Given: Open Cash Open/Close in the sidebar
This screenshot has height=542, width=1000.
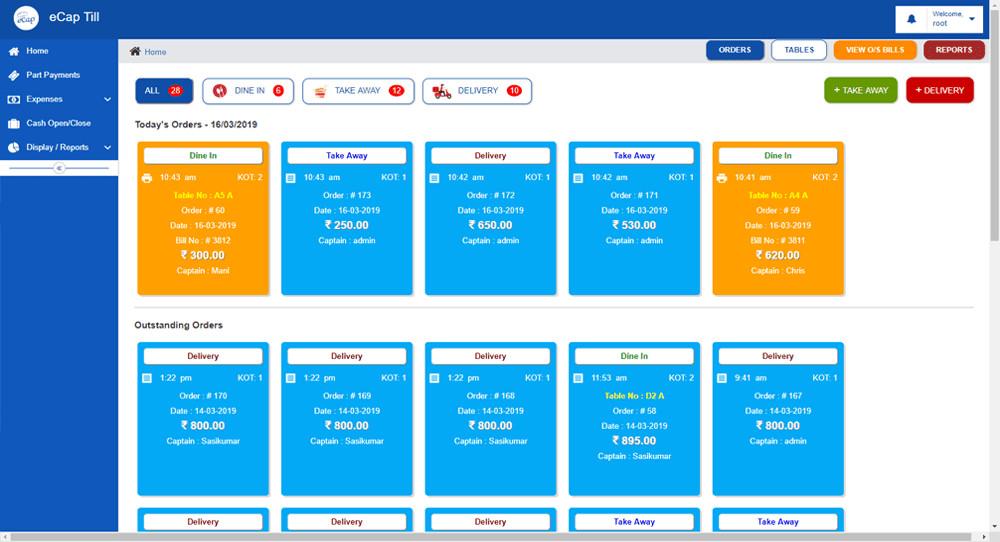Looking at the screenshot, I should pos(59,124).
